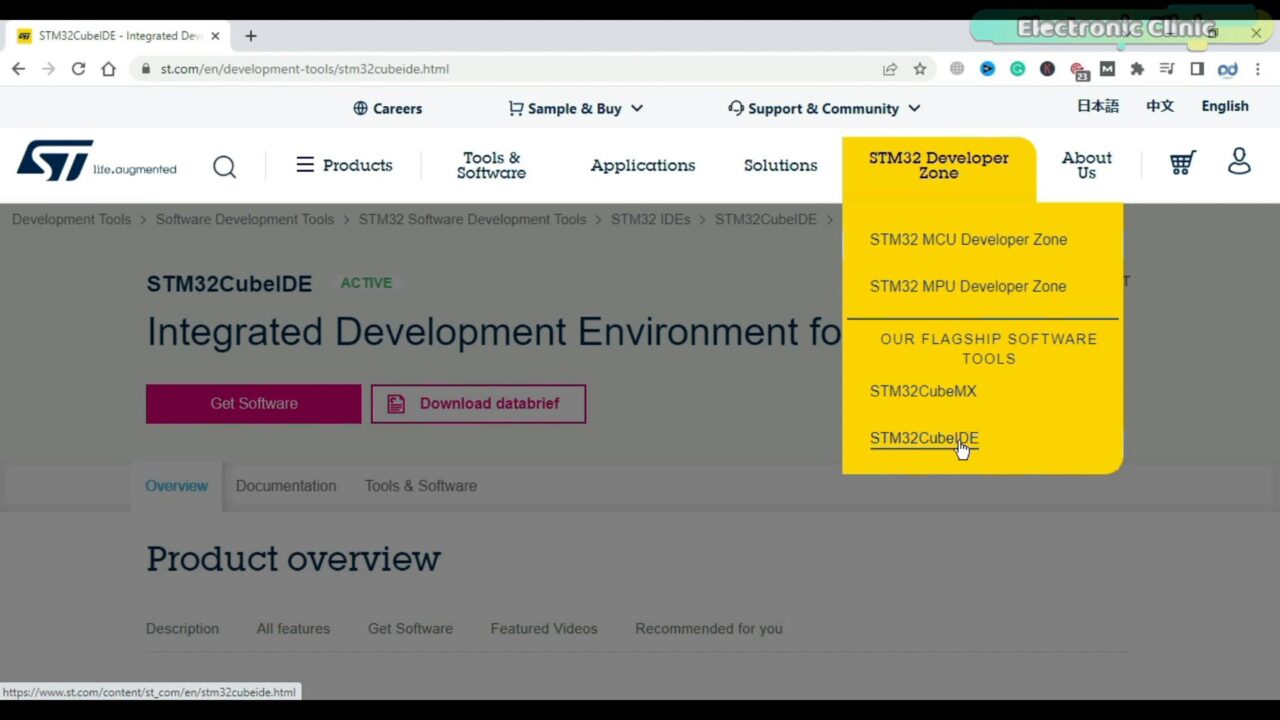Switch to the Documentation tab

coord(286,486)
